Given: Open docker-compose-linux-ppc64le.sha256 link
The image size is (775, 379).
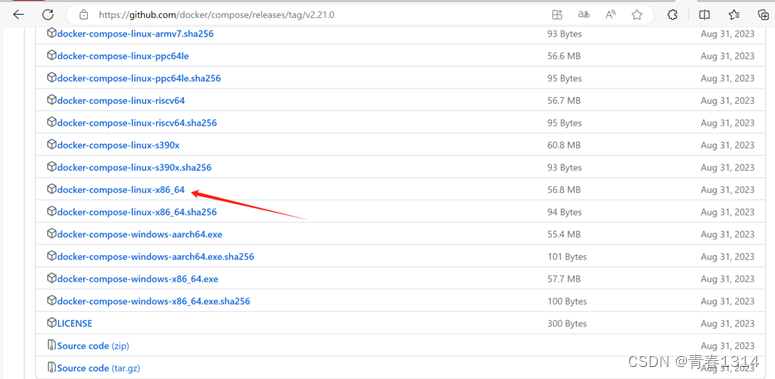Looking at the screenshot, I should pos(139,78).
